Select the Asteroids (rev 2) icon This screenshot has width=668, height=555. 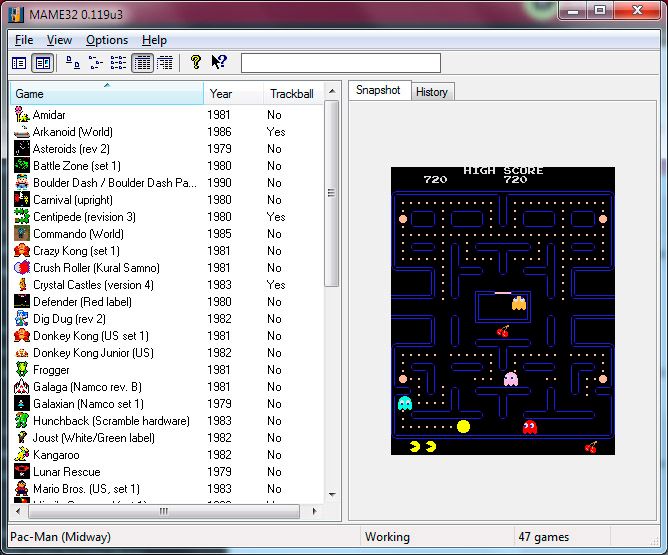coord(22,149)
